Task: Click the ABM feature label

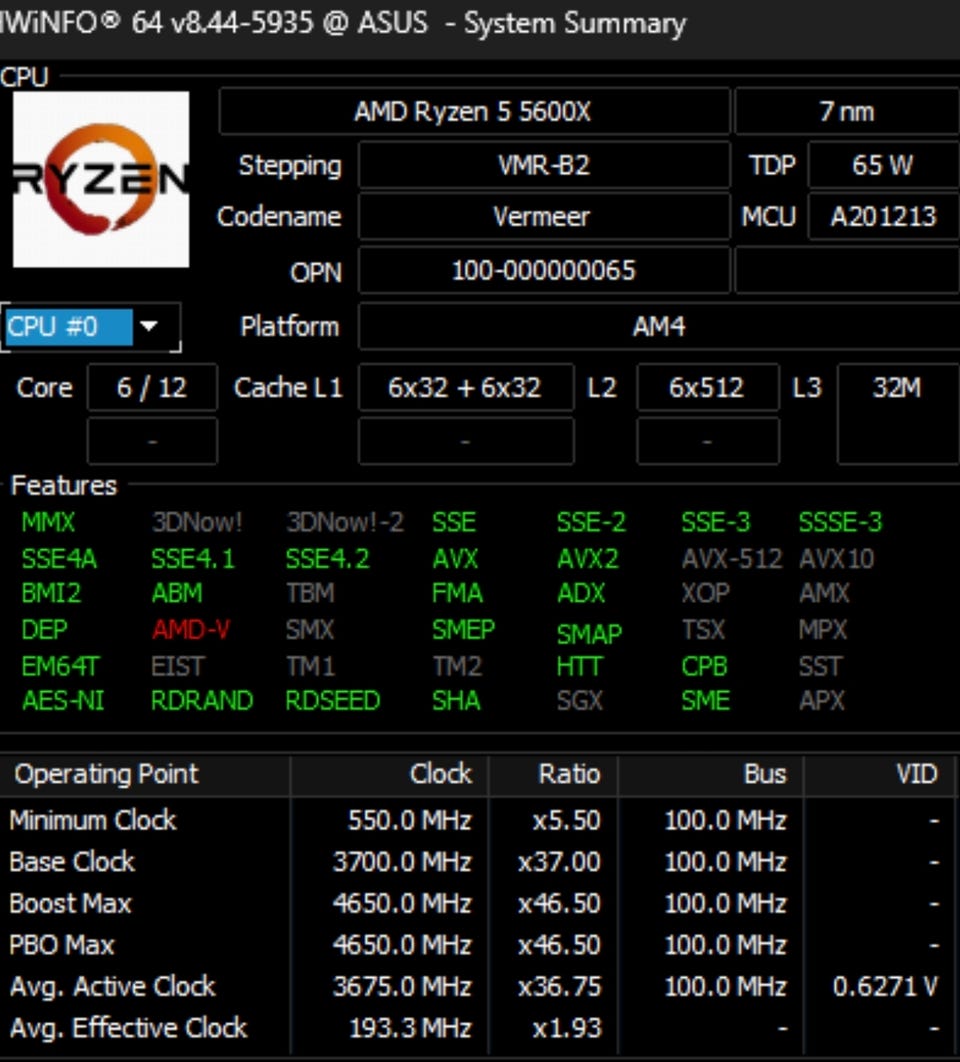Action: coord(177,593)
